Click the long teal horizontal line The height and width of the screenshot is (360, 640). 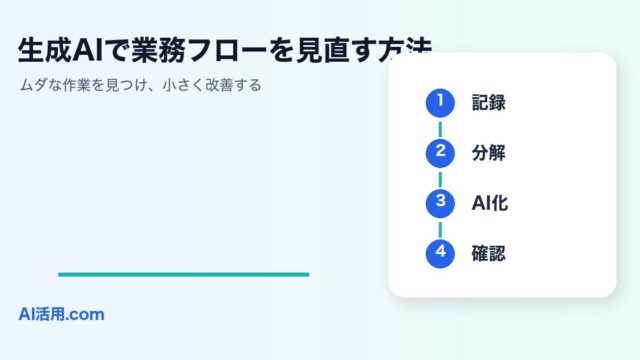184,274
